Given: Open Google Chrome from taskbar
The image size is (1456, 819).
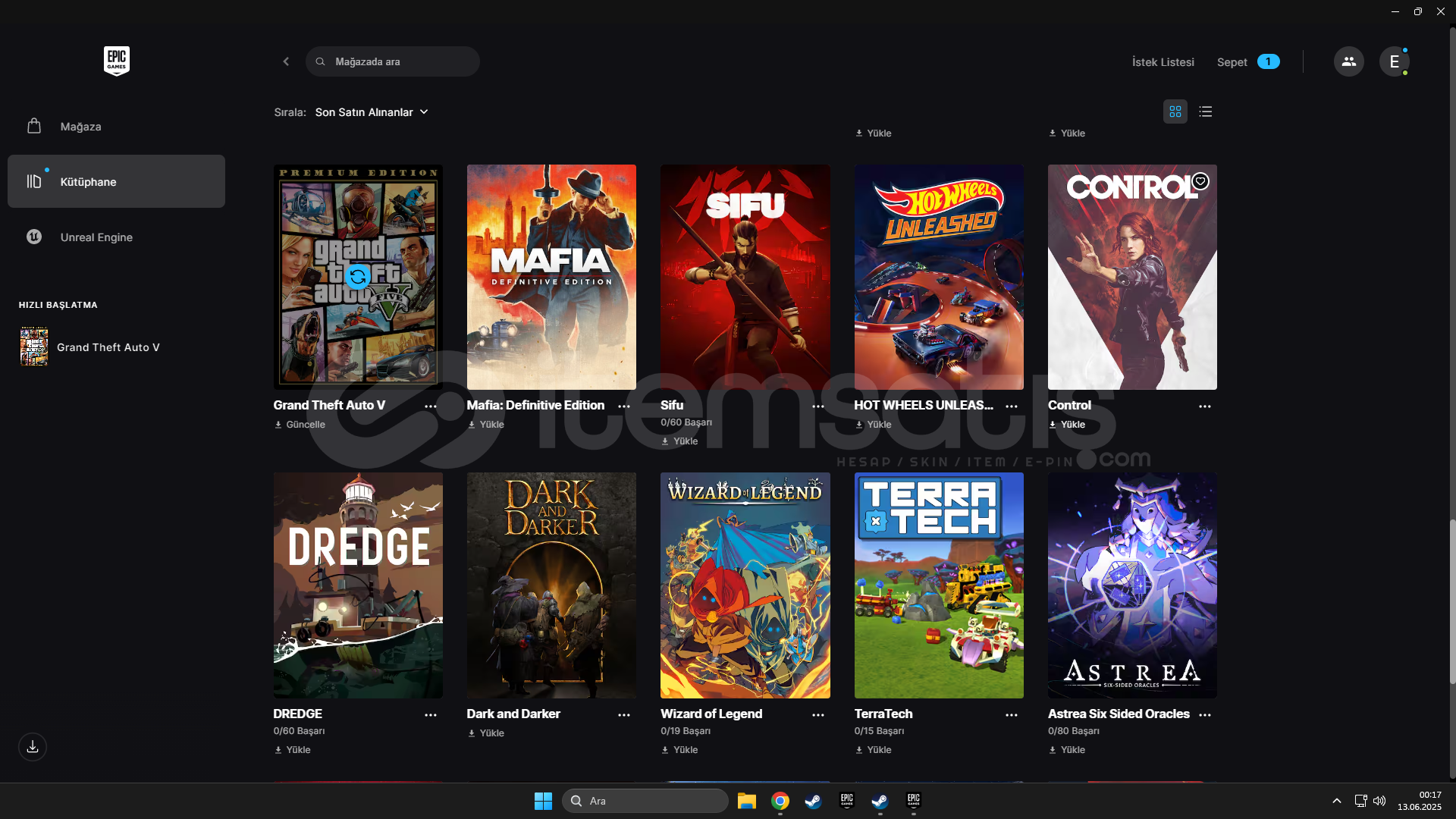Looking at the screenshot, I should 780,801.
